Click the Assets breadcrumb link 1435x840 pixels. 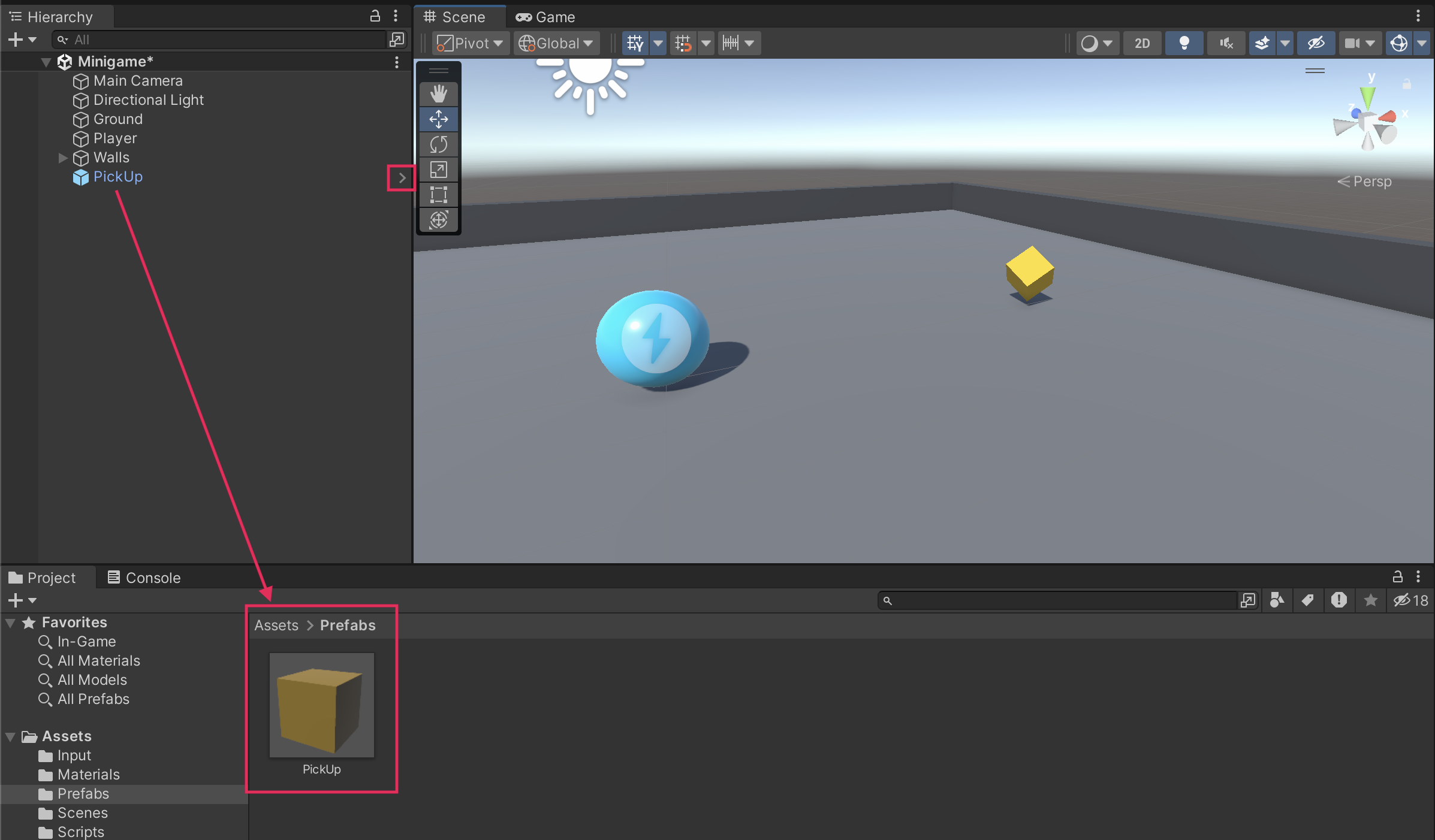coord(276,625)
